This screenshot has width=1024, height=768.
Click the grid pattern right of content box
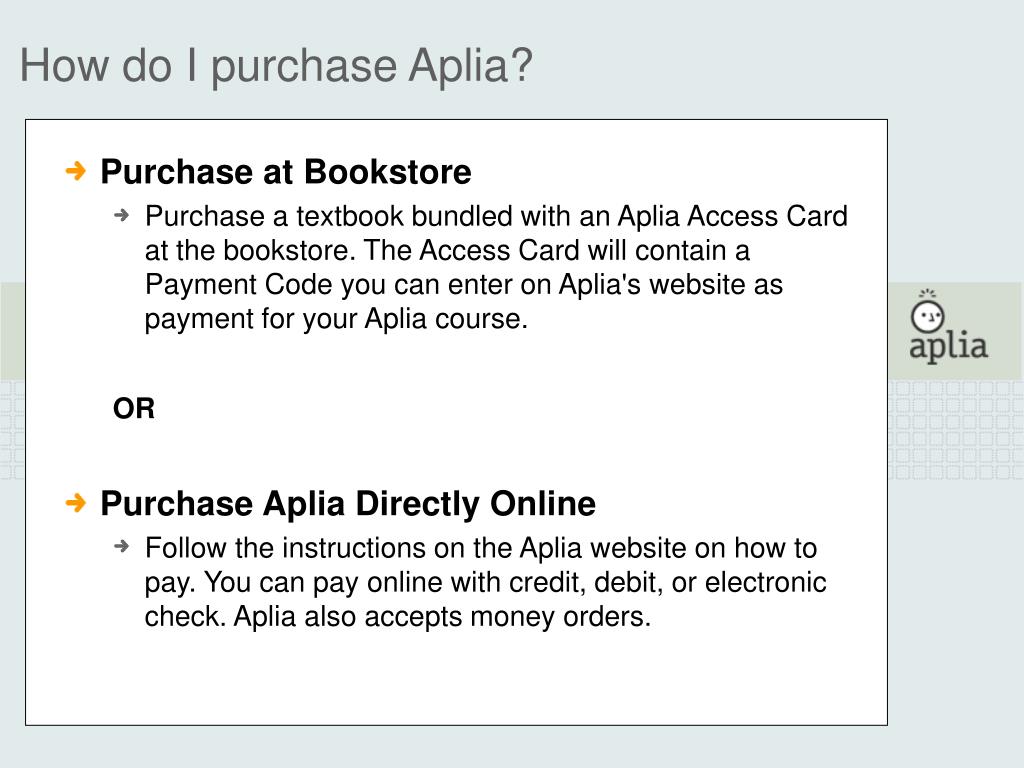pos(955,430)
